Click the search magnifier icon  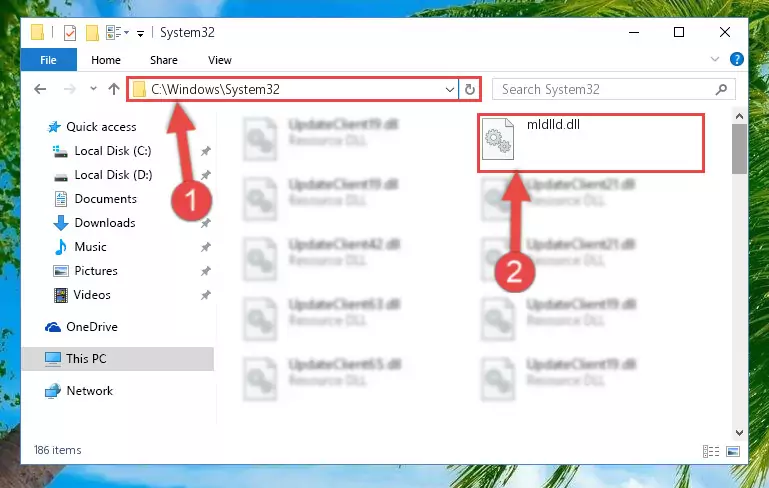click(721, 89)
